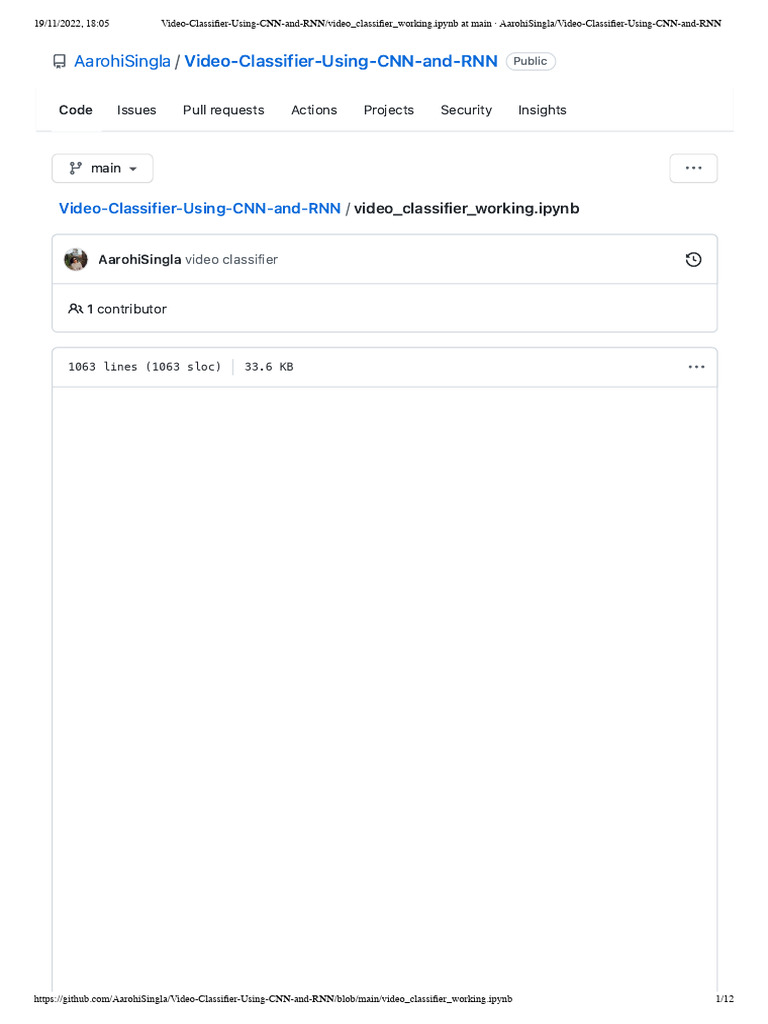Go to the Pull requests tab
The height and width of the screenshot is (1024, 768).
(x=223, y=110)
